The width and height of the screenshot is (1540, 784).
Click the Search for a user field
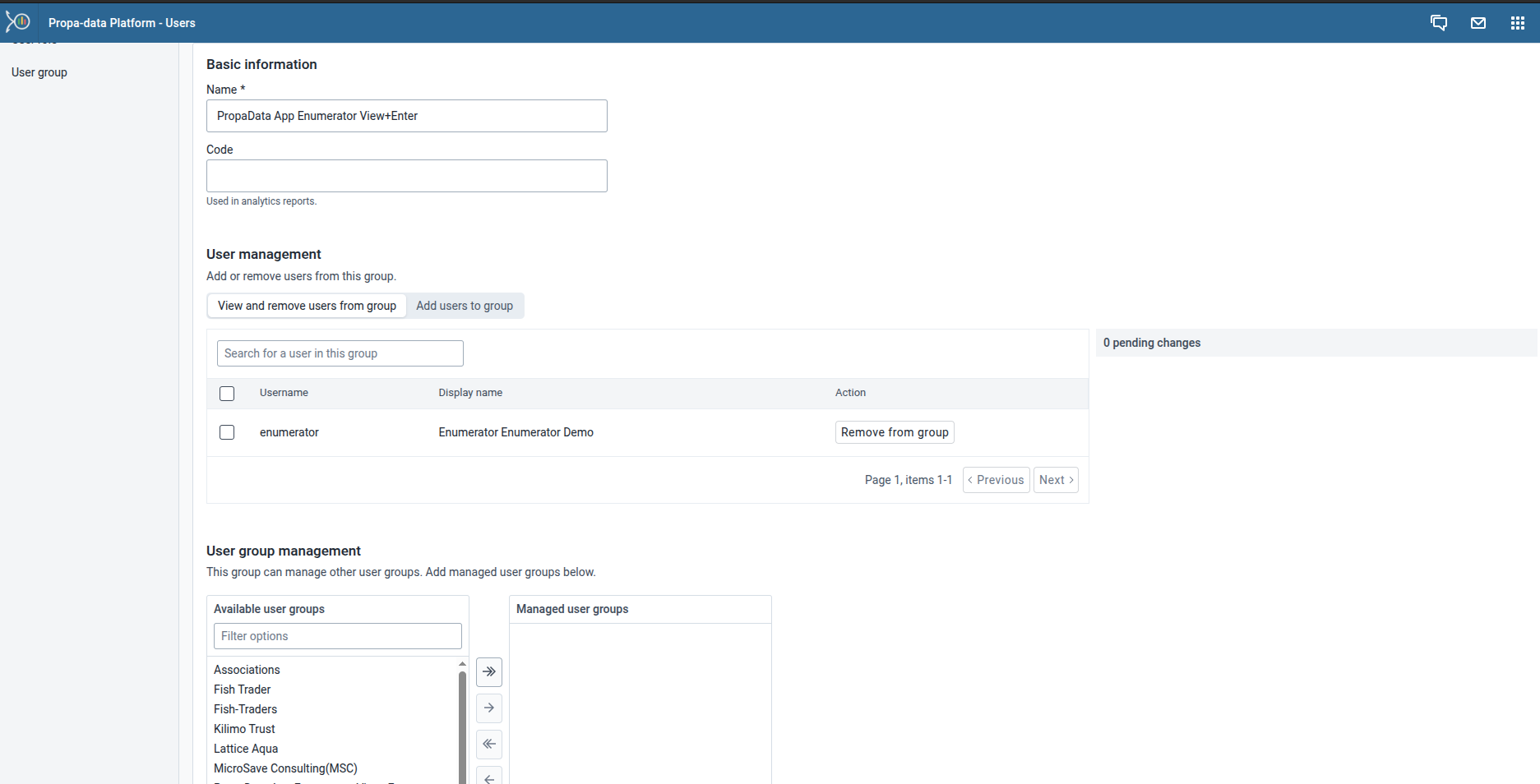coord(340,353)
